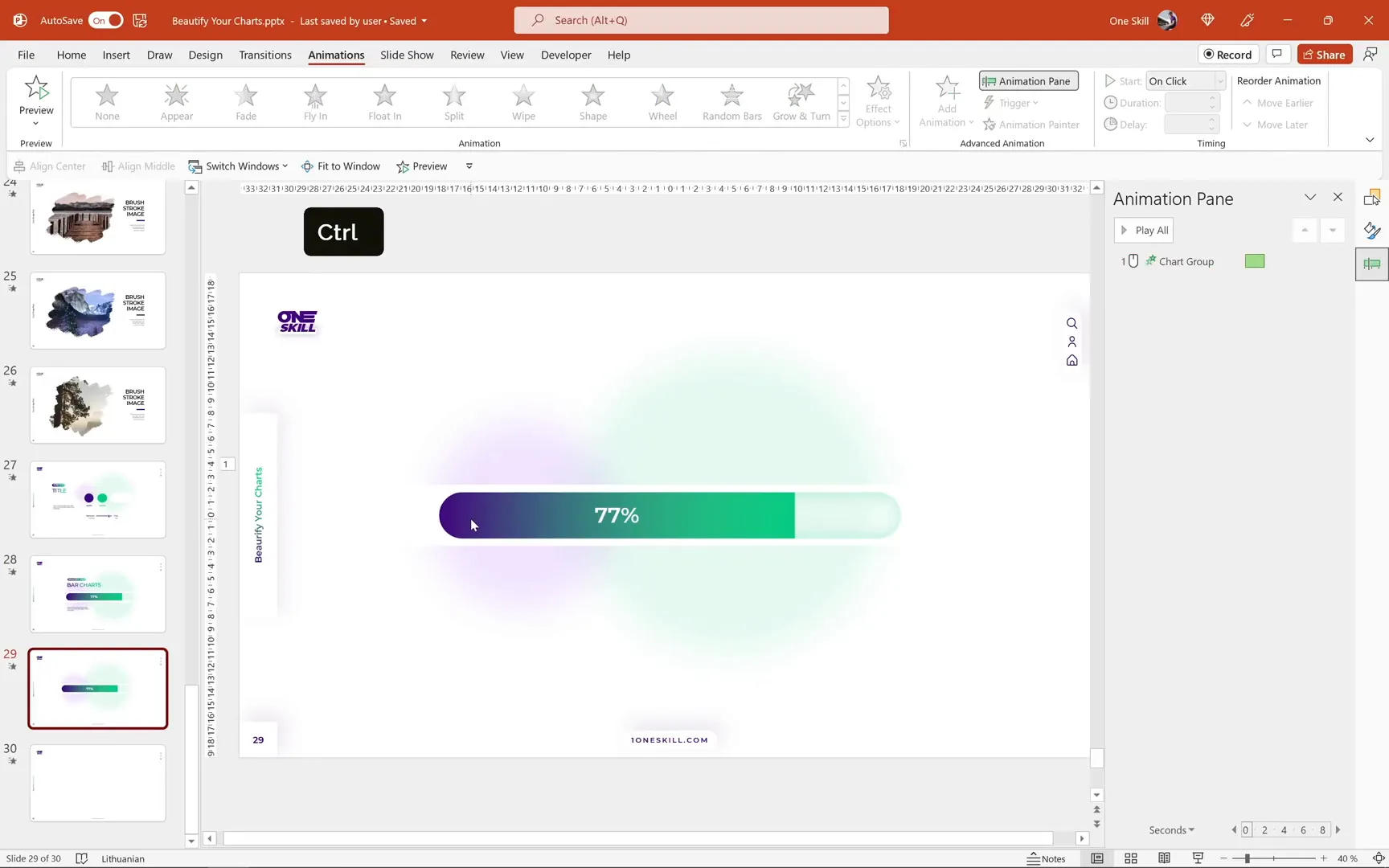This screenshot has width=1389, height=868.
Task: Apply the Split animation effect
Action: coord(454,102)
